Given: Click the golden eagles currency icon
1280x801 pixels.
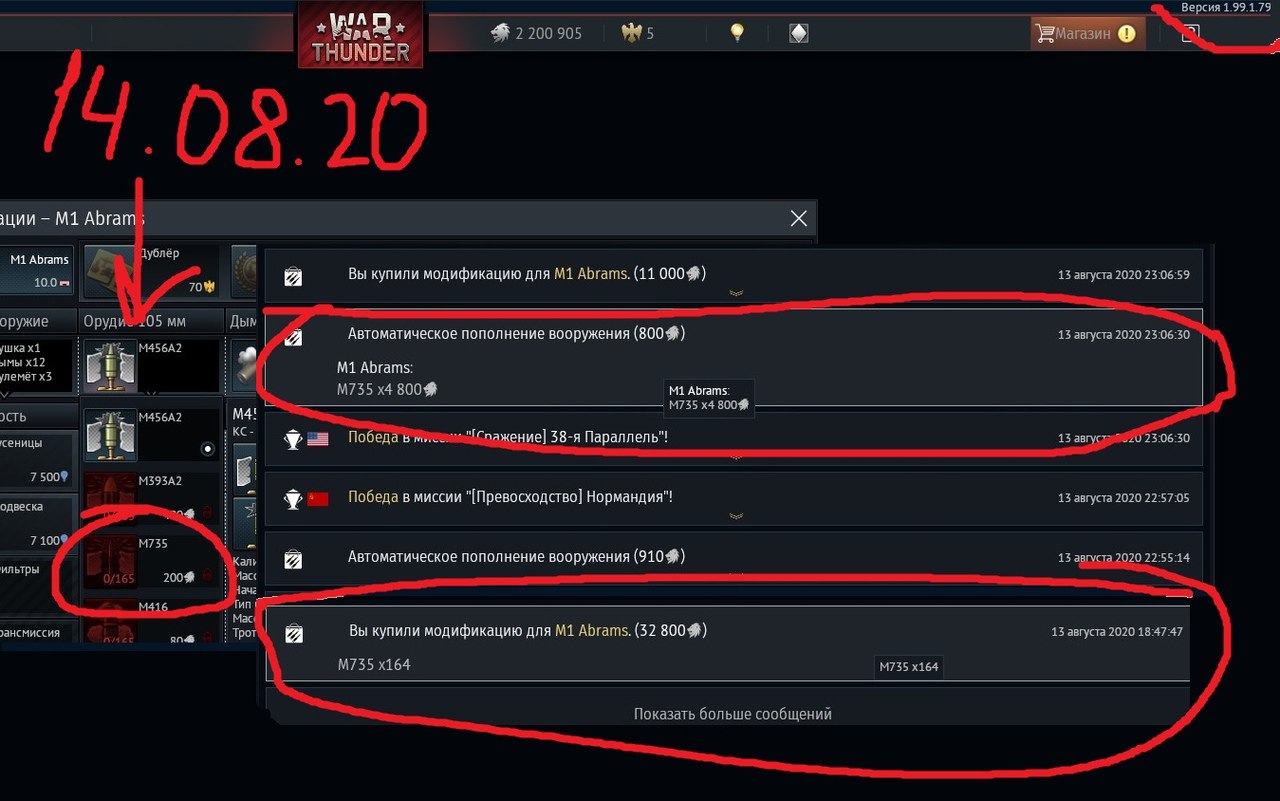Looking at the screenshot, I should point(631,33).
